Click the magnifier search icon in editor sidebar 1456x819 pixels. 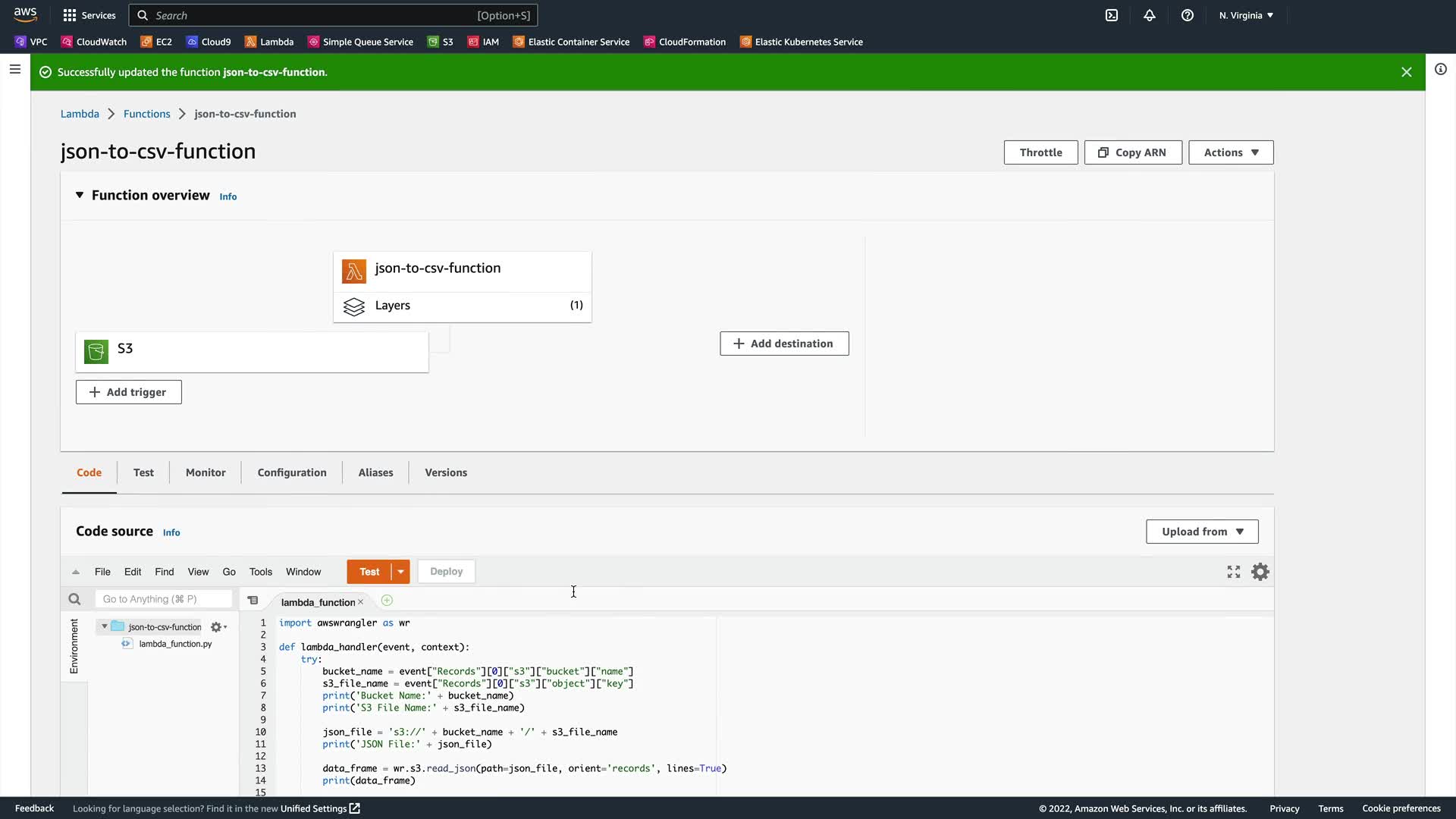click(x=74, y=600)
